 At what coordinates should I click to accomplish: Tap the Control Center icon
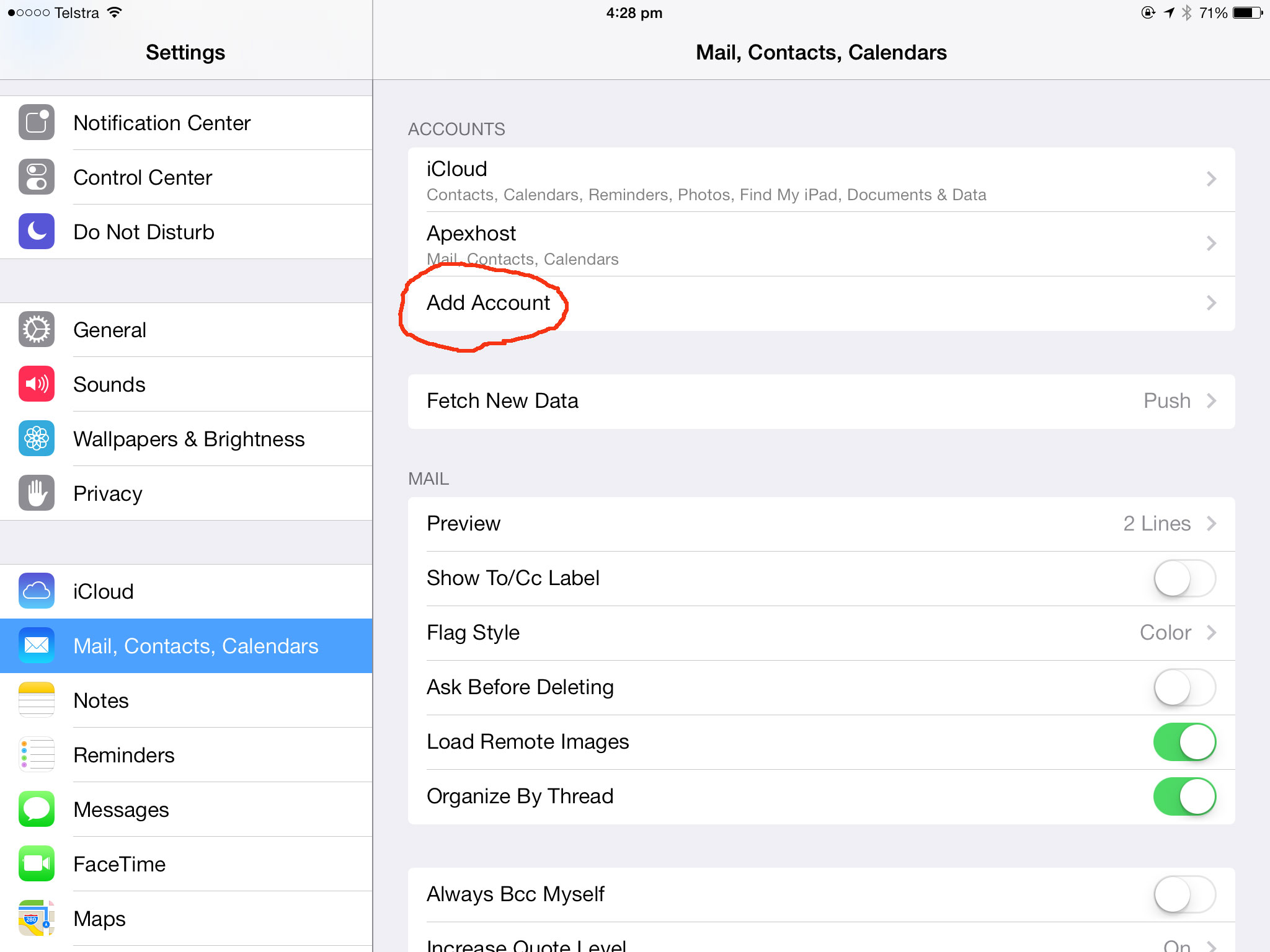pos(37,177)
